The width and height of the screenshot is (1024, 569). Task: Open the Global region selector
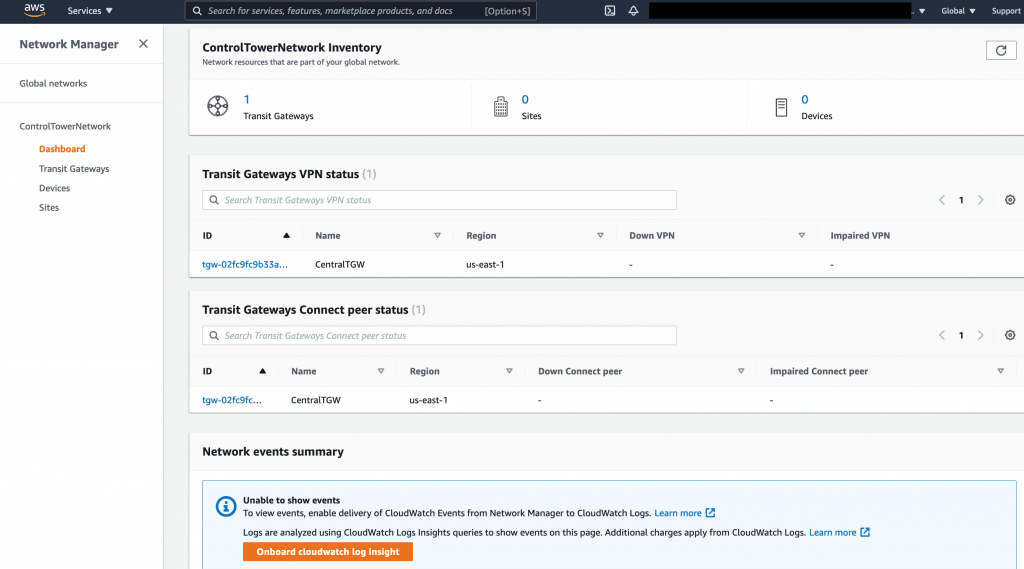[958, 10]
